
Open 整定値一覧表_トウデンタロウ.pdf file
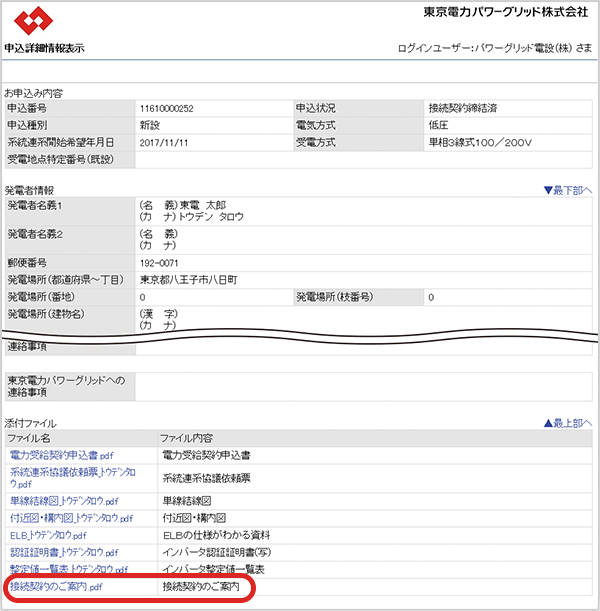(69, 569)
